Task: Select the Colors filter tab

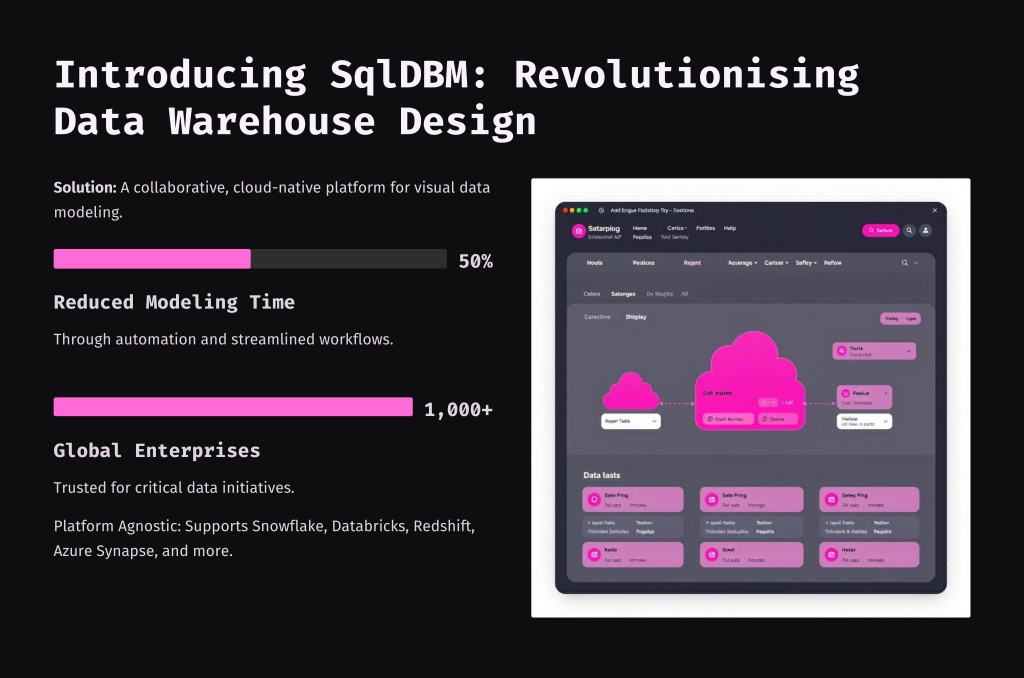Action: click(592, 294)
